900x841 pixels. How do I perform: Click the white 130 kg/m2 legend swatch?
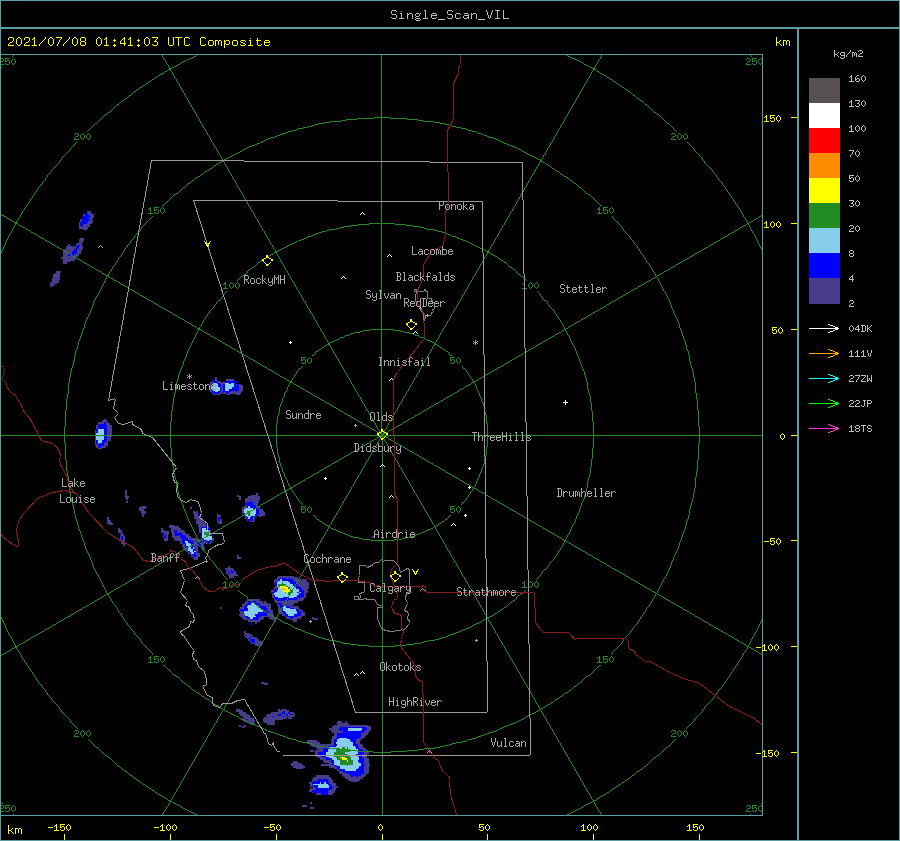824,115
